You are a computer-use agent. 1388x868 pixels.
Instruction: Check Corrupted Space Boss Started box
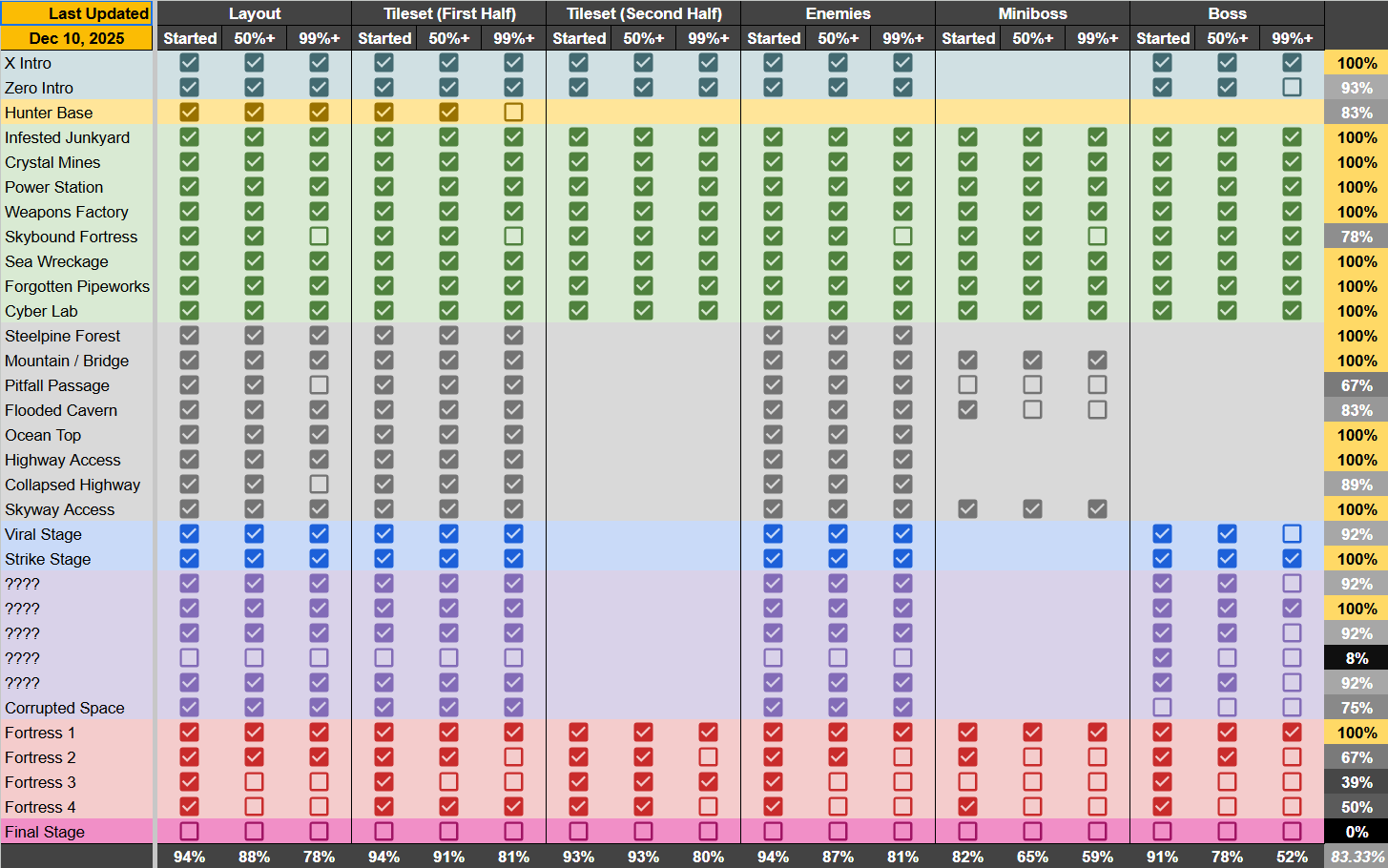[x=1162, y=708]
